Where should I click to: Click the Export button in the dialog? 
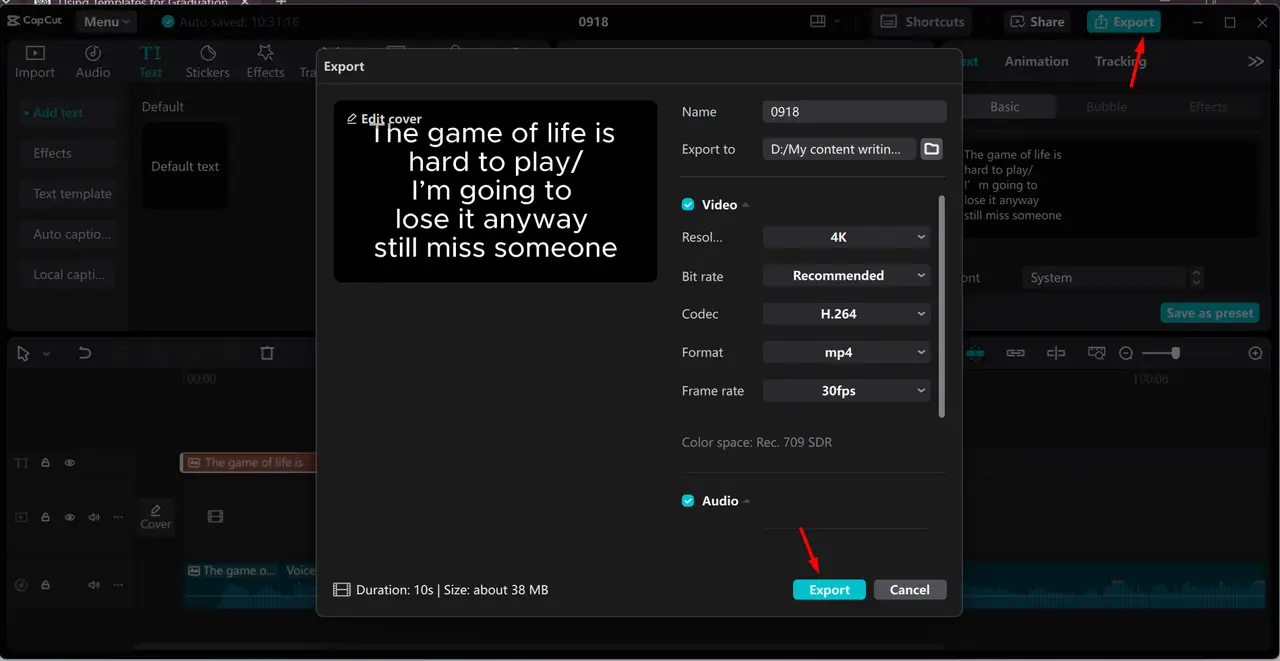pos(829,590)
